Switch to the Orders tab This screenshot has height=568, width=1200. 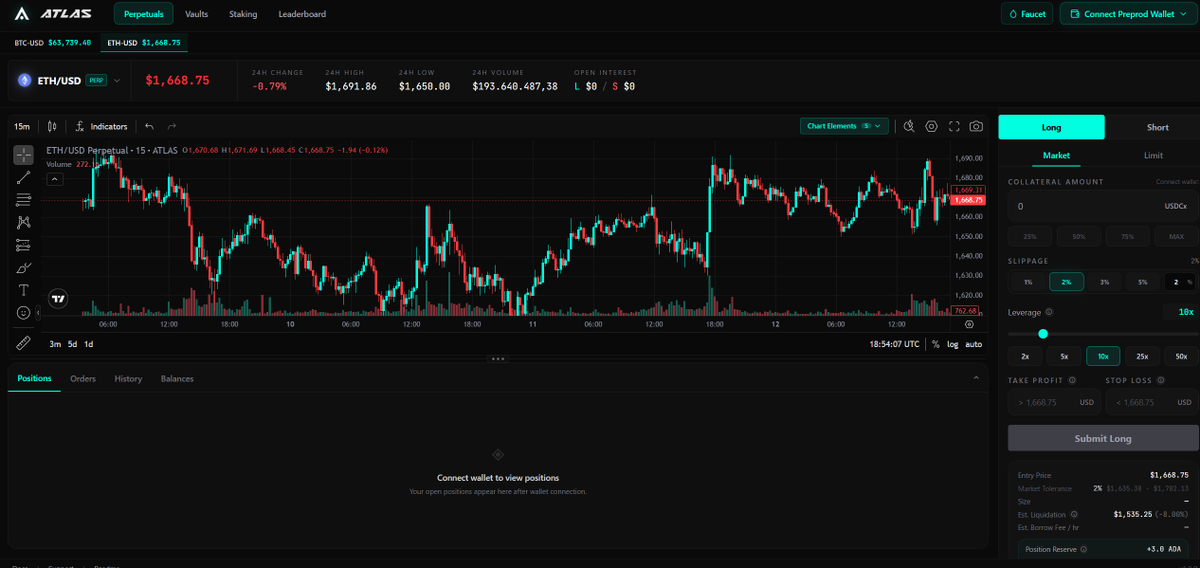click(83, 379)
